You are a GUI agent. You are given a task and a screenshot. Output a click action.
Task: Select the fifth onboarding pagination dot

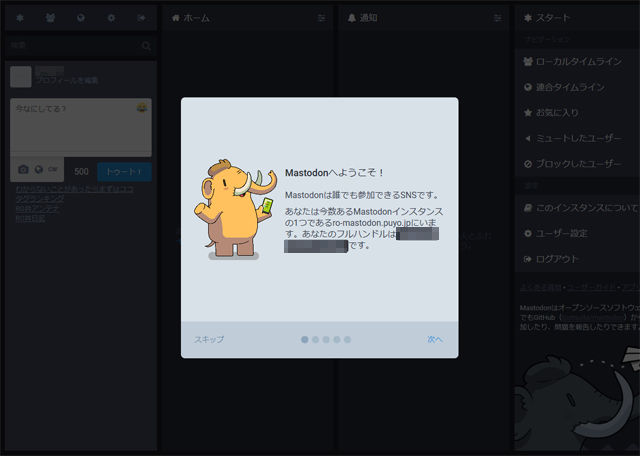347,340
